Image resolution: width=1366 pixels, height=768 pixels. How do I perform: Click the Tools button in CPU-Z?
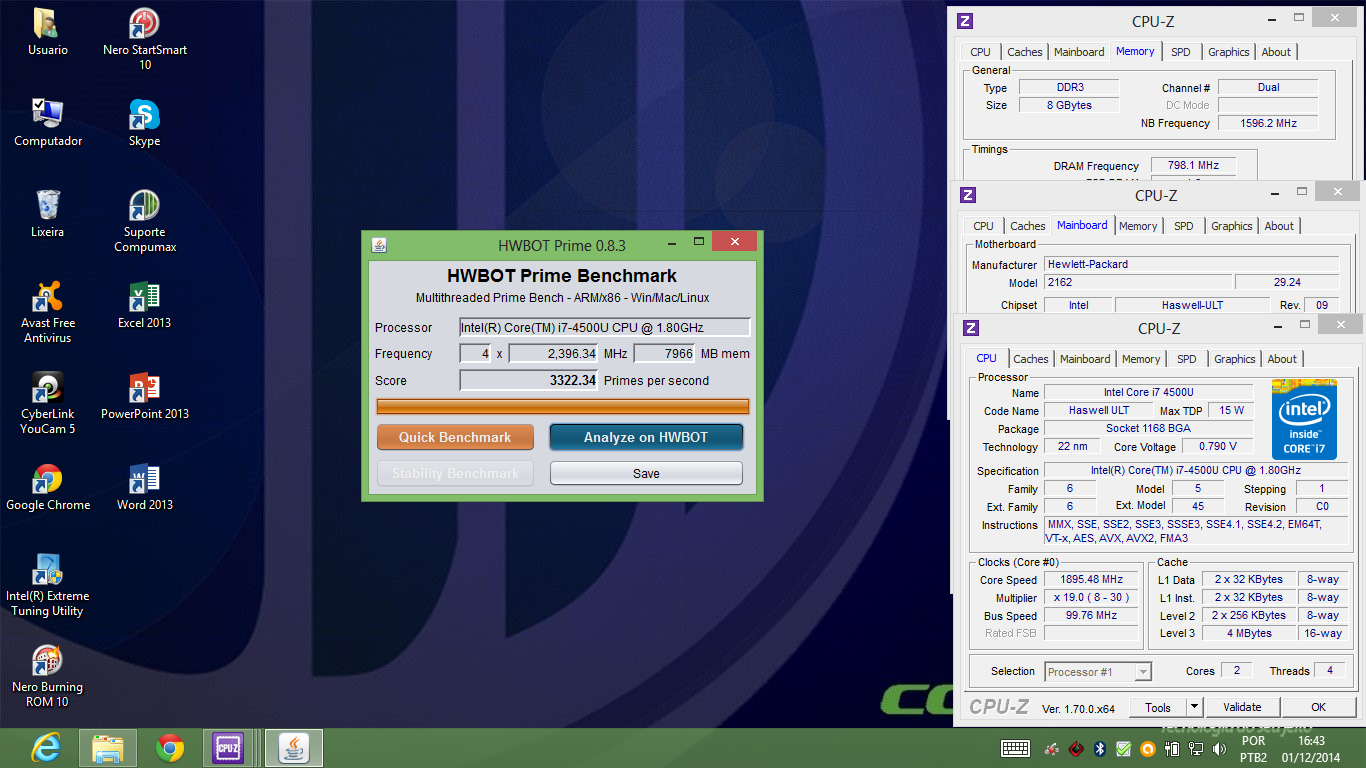pyautogui.click(x=1158, y=707)
